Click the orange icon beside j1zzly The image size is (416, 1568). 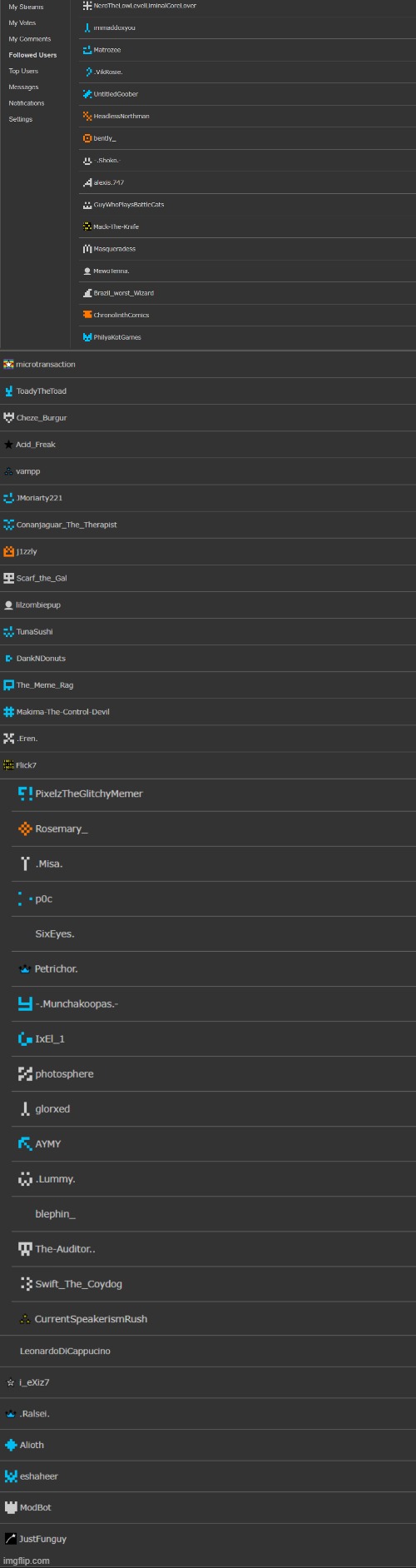(8, 551)
